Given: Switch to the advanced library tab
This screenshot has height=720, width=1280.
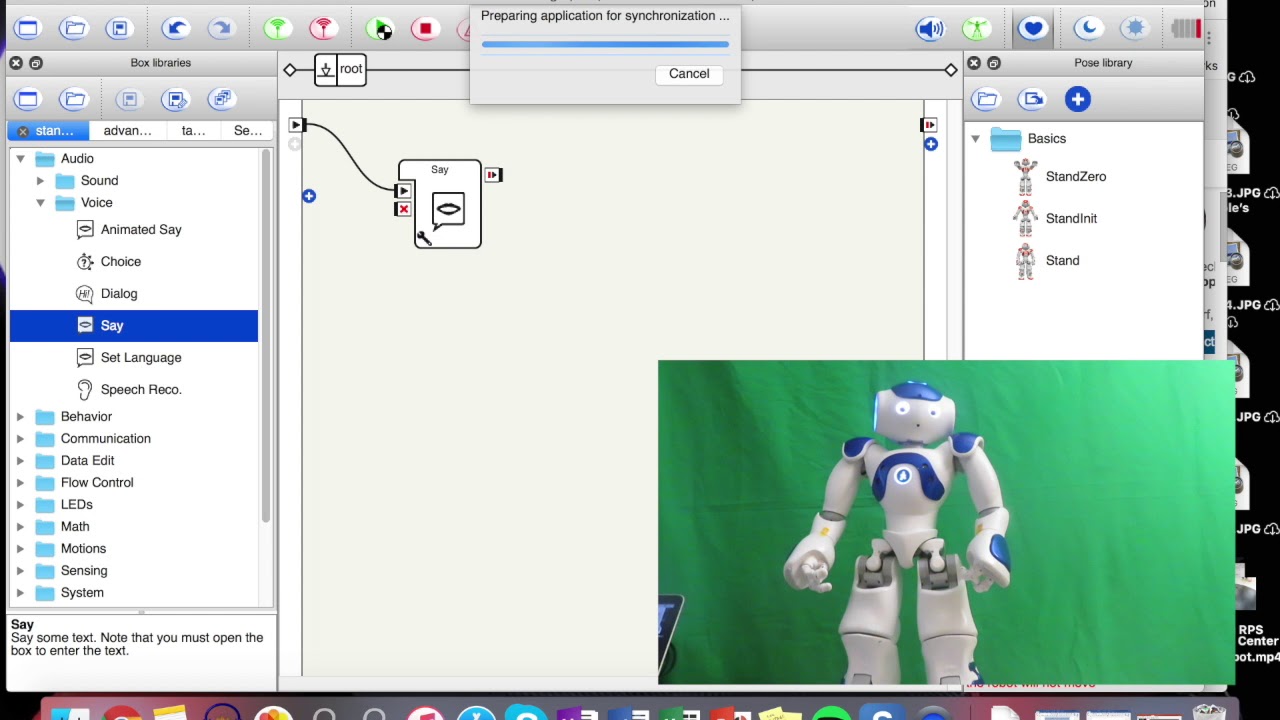Looking at the screenshot, I should [127, 131].
